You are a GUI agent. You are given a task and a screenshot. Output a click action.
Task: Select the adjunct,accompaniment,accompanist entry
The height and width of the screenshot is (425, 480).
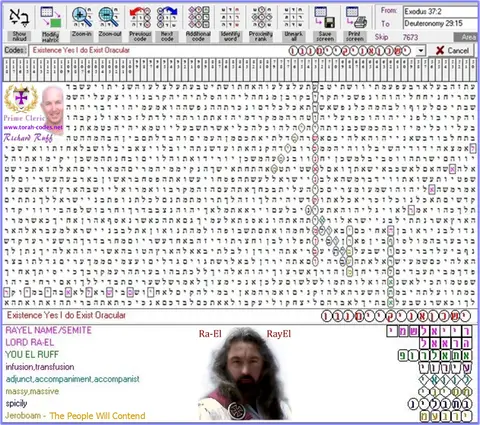click(73, 379)
